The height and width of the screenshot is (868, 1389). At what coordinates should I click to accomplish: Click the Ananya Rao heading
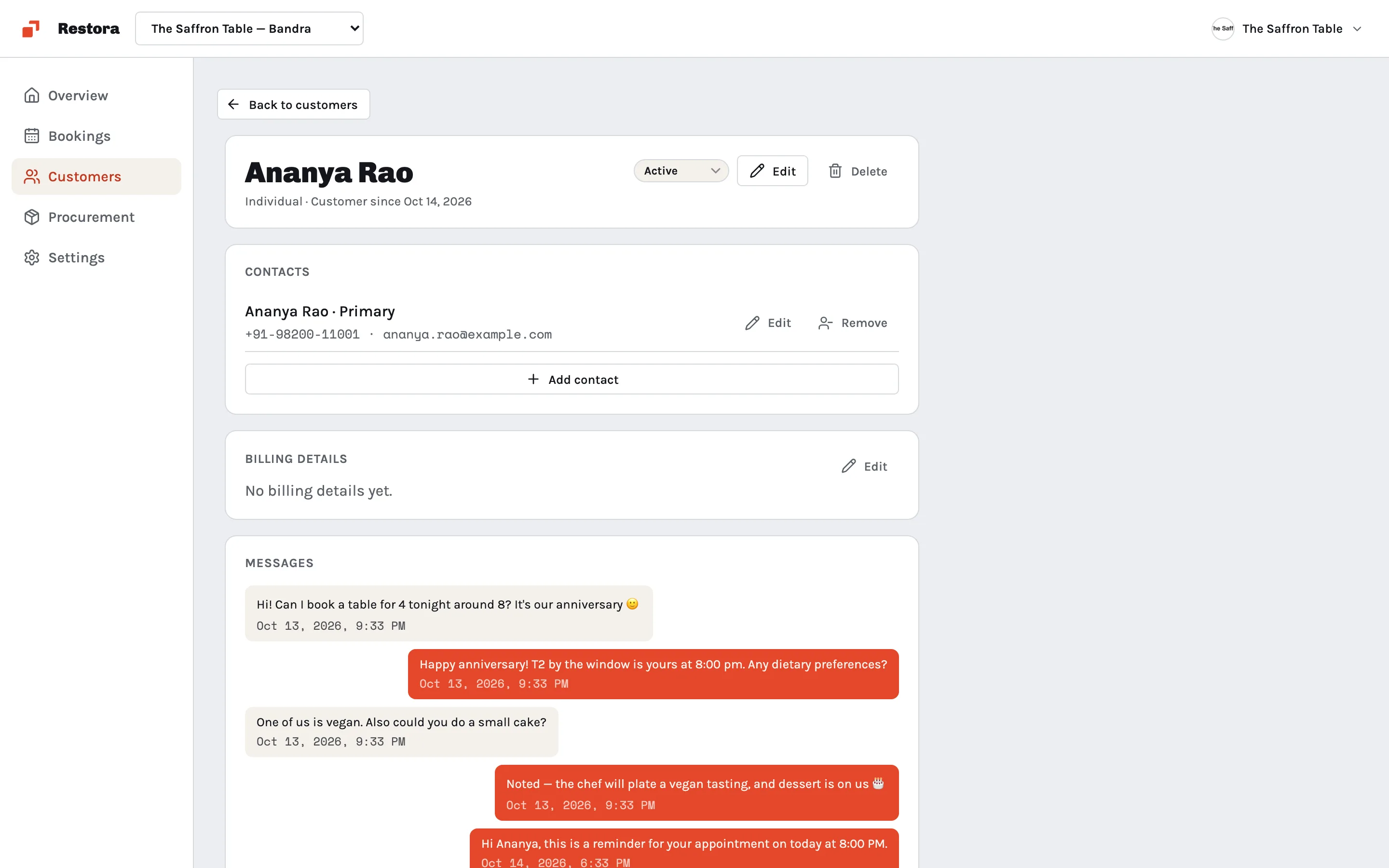pos(329,173)
